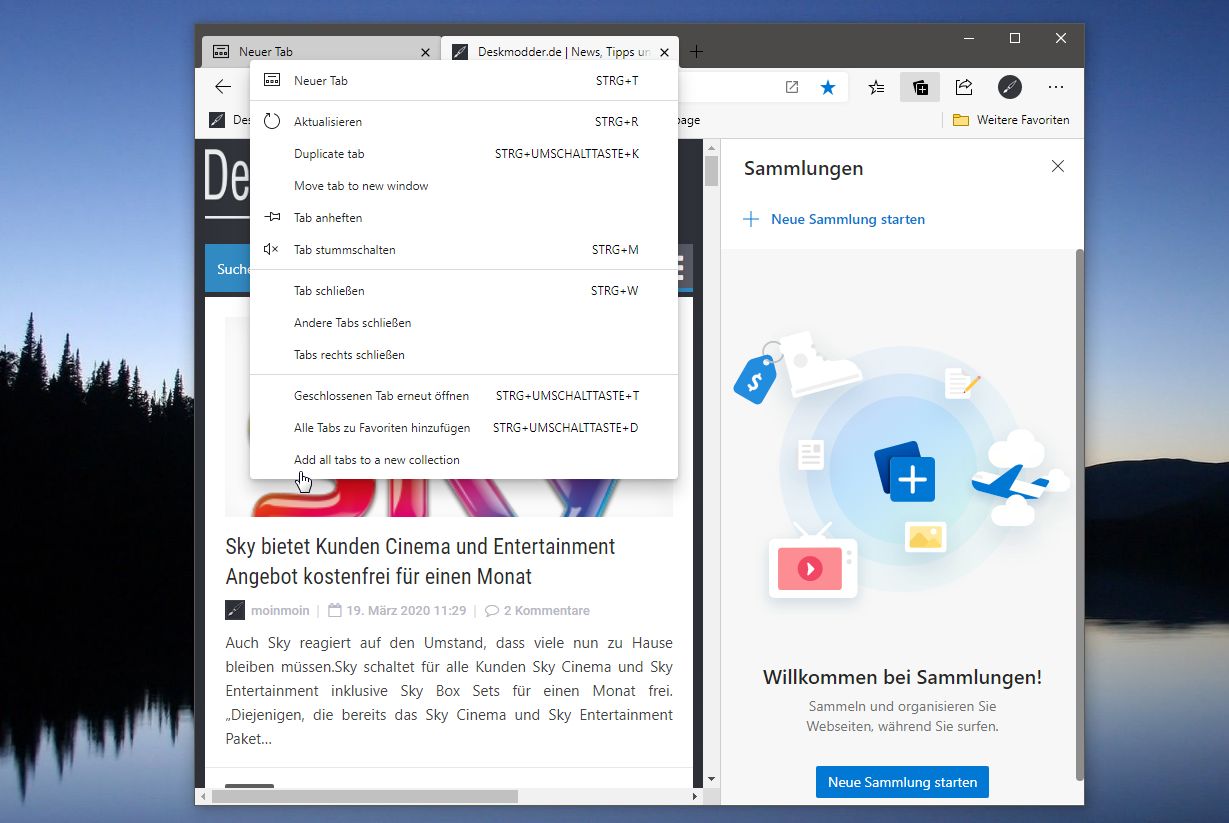Click the Share toolbar icon

(964, 87)
